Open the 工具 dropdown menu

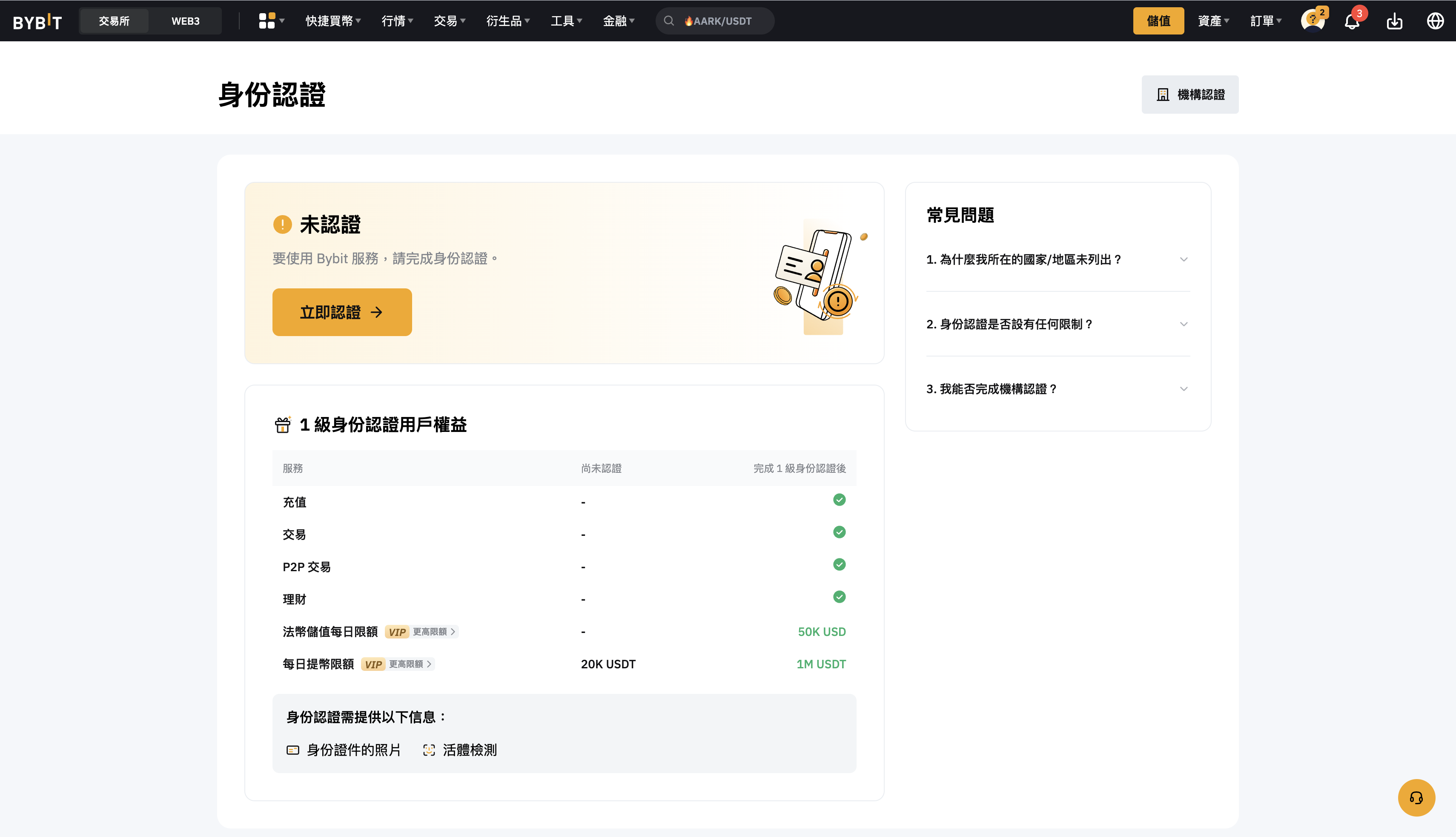tap(567, 21)
